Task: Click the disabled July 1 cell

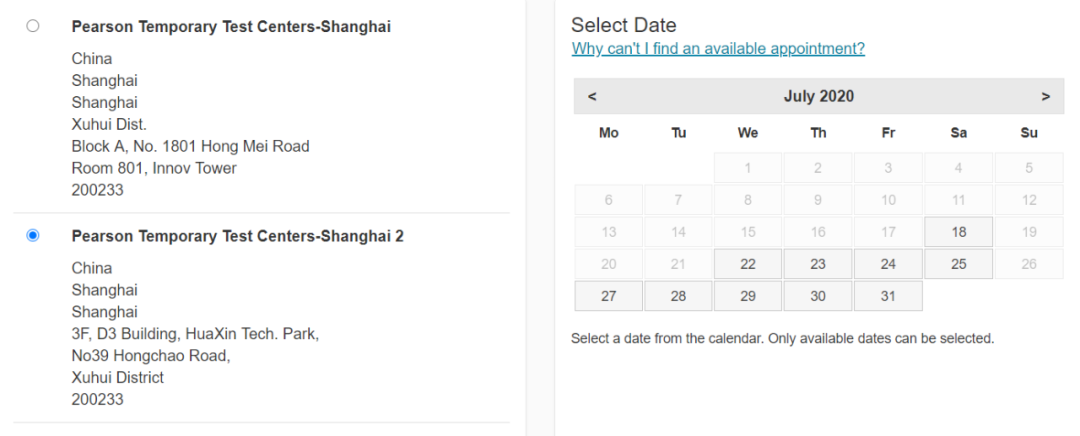Action: 748,168
